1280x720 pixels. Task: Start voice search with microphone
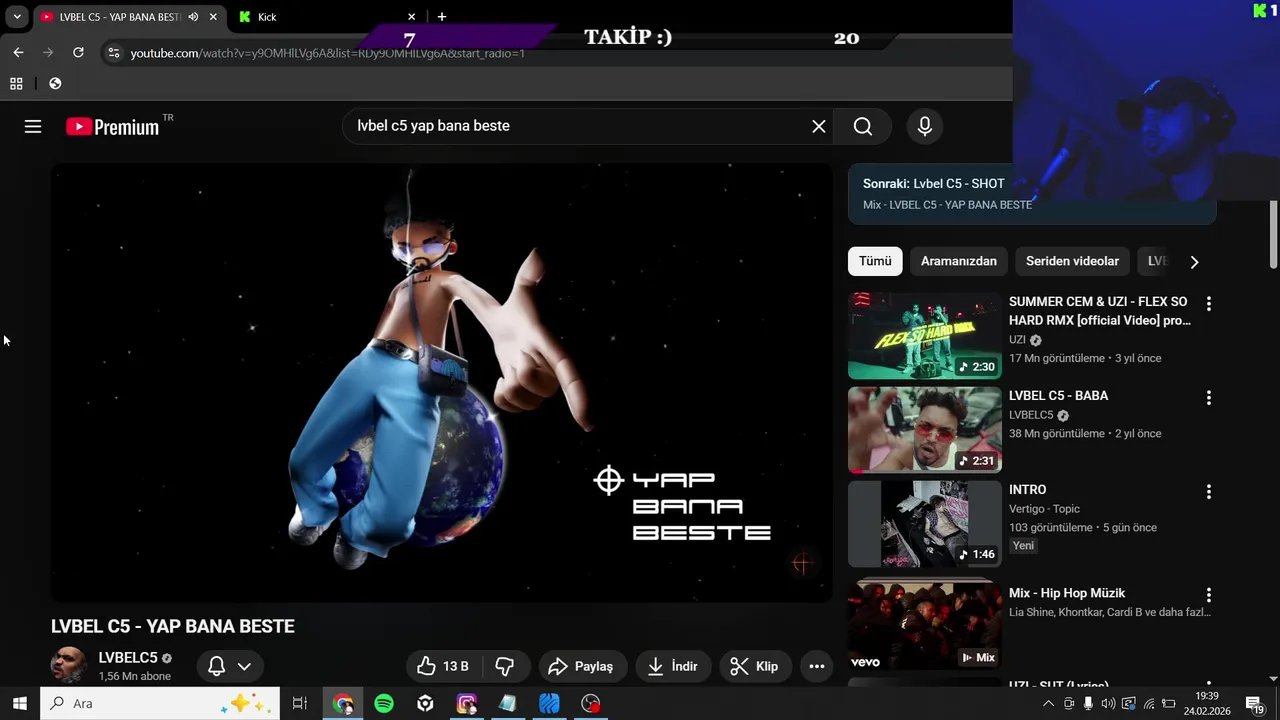tap(925, 126)
